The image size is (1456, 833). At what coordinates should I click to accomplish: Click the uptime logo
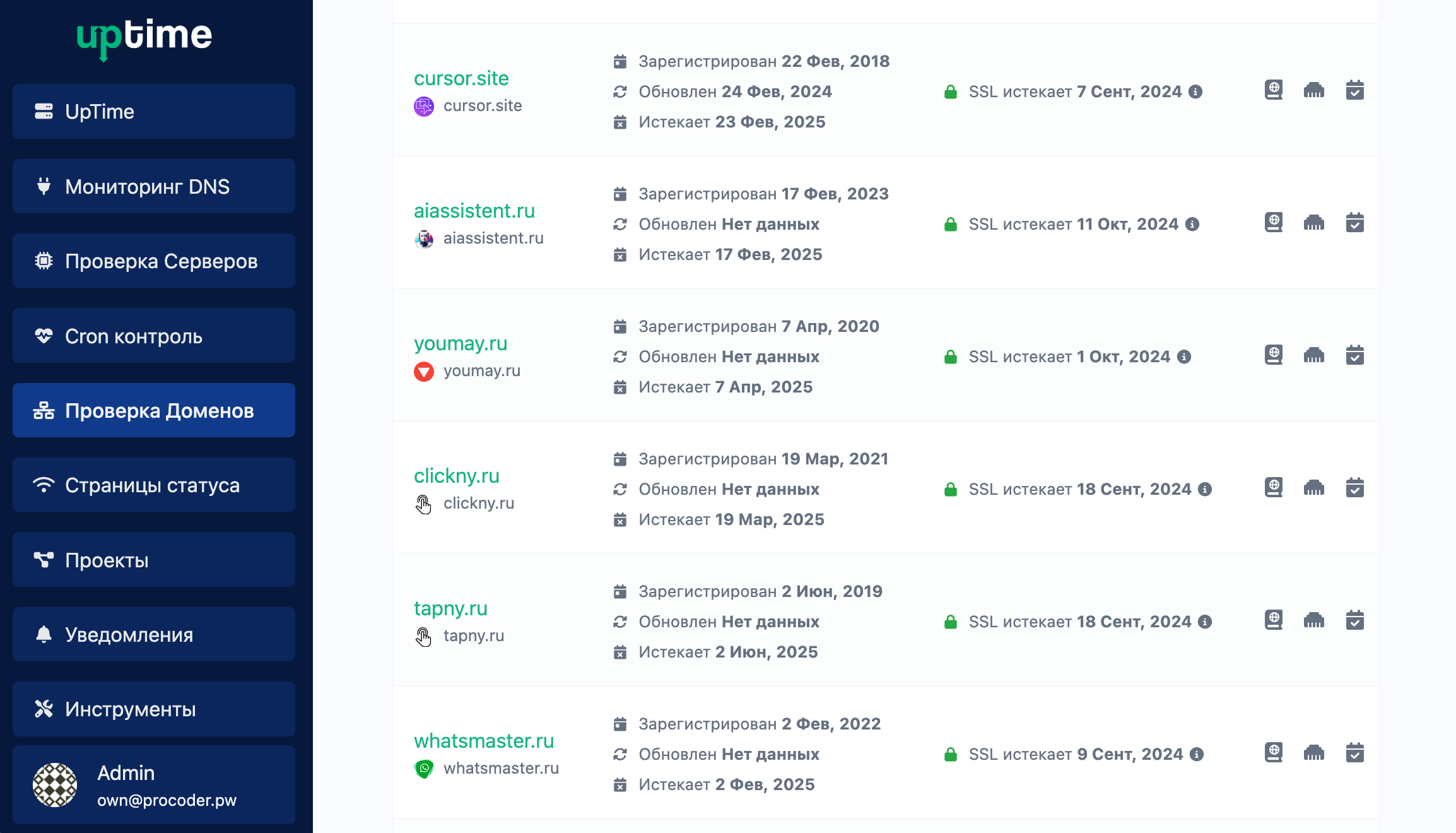(144, 36)
